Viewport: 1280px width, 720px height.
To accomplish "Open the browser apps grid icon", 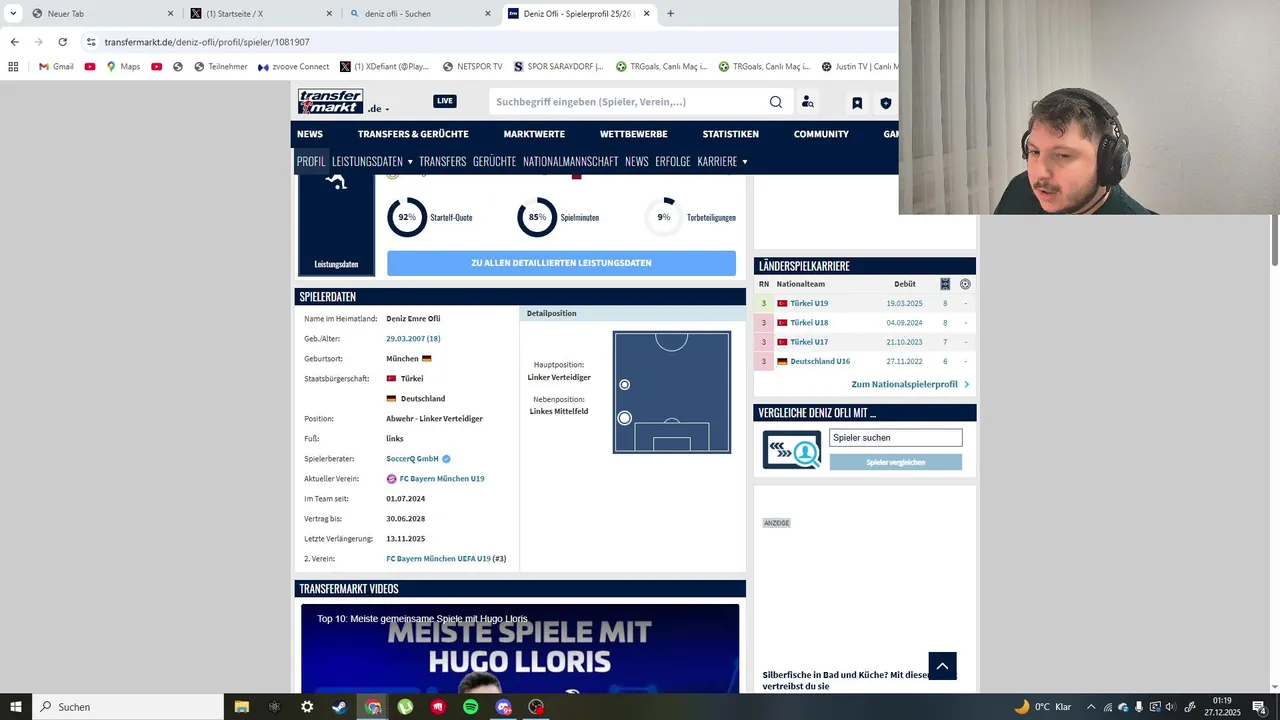I will tap(13, 67).
